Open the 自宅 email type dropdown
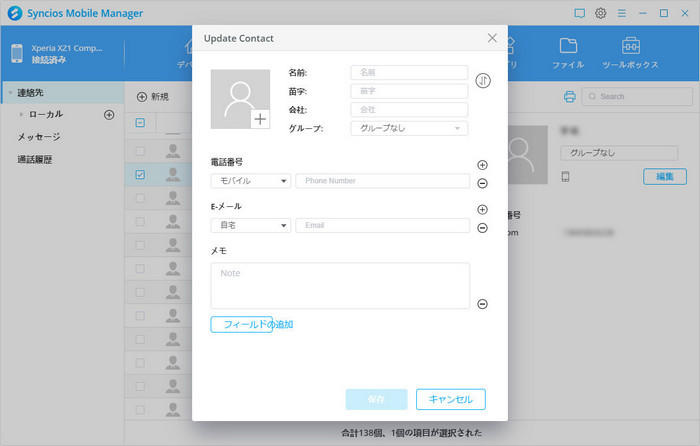Viewport: 700px width, 446px height. pyautogui.click(x=250, y=226)
